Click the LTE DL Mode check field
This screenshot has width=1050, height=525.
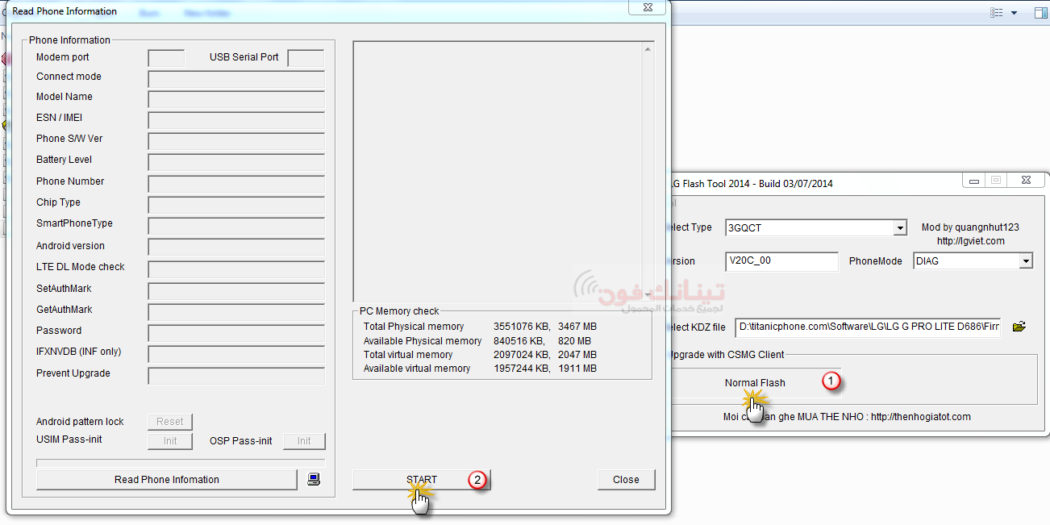(x=236, y=269)
